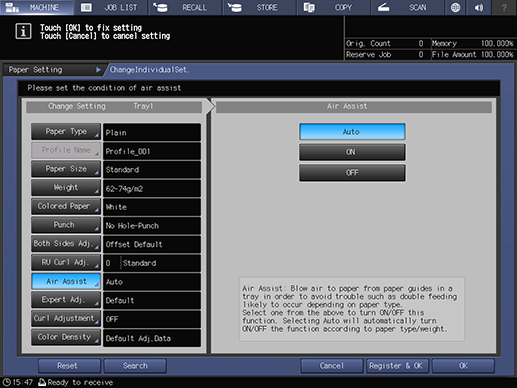This screenshot has width=517, height=388.
Task: Click the ChangeIndividualSet. breadcrumb
Action: coord(150,70)
